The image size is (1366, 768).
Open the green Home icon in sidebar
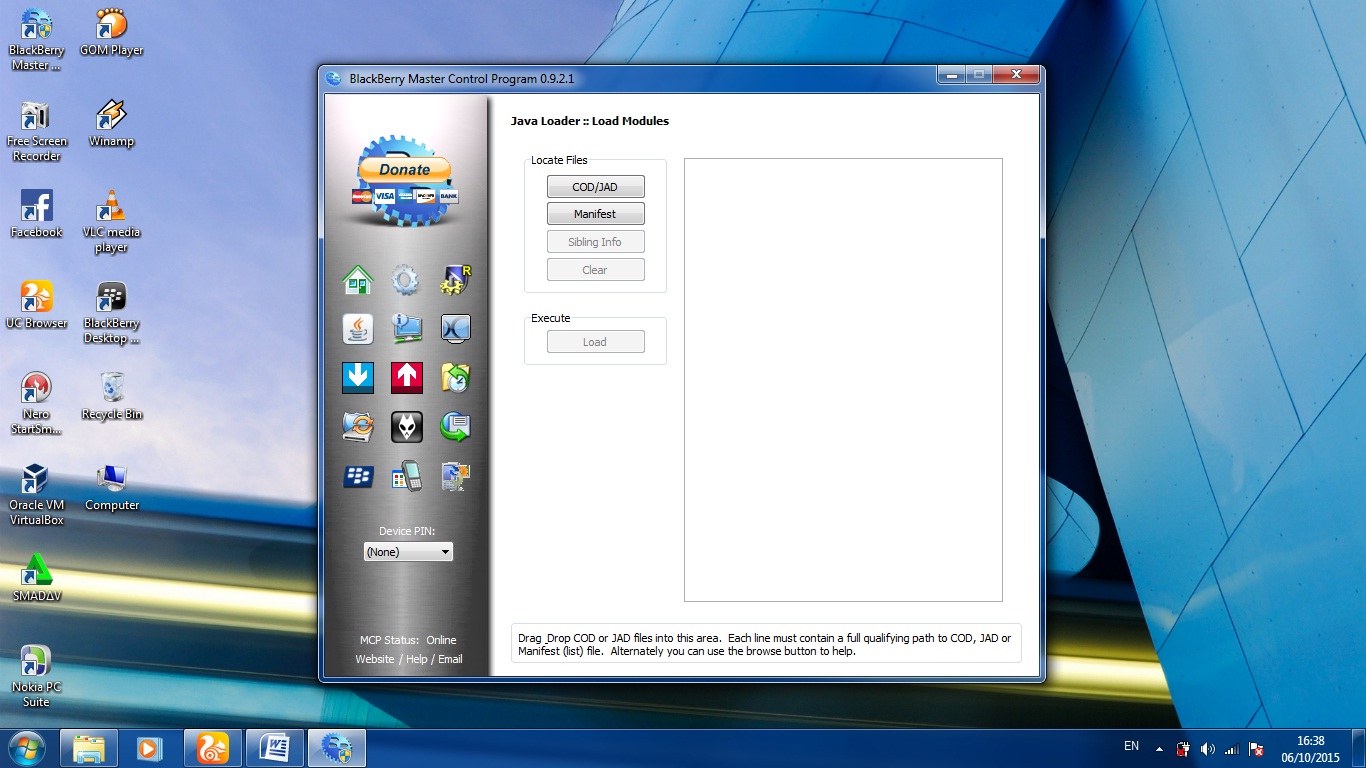[x=358, y=280]
